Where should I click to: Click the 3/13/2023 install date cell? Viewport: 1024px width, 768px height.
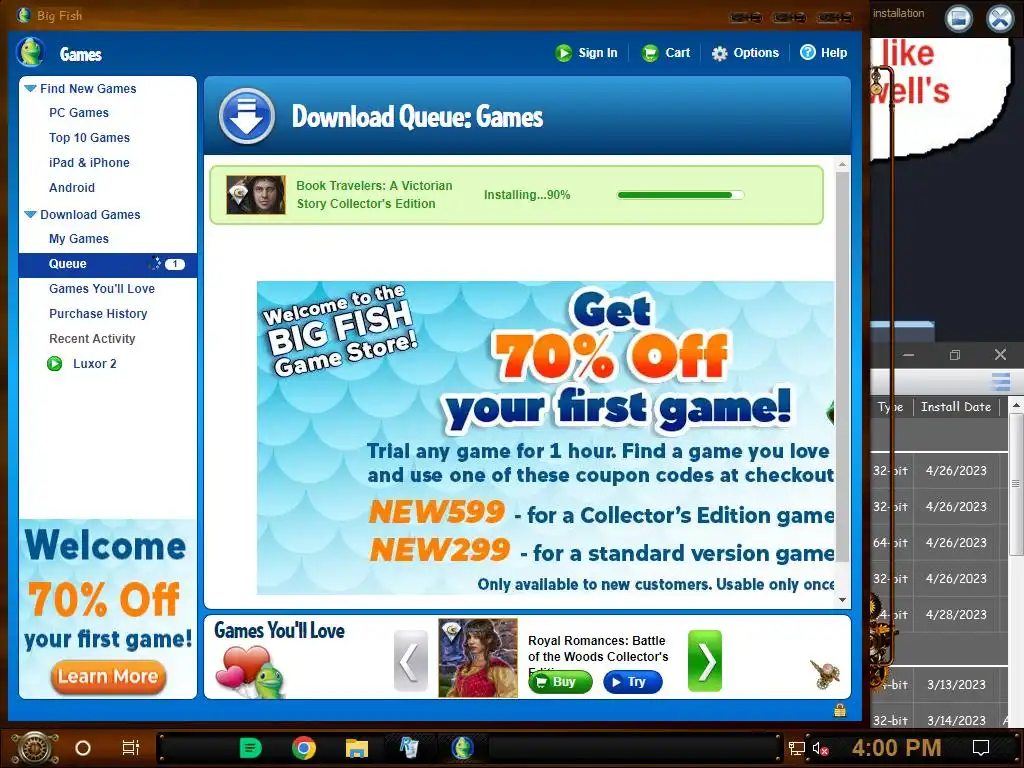956,684
